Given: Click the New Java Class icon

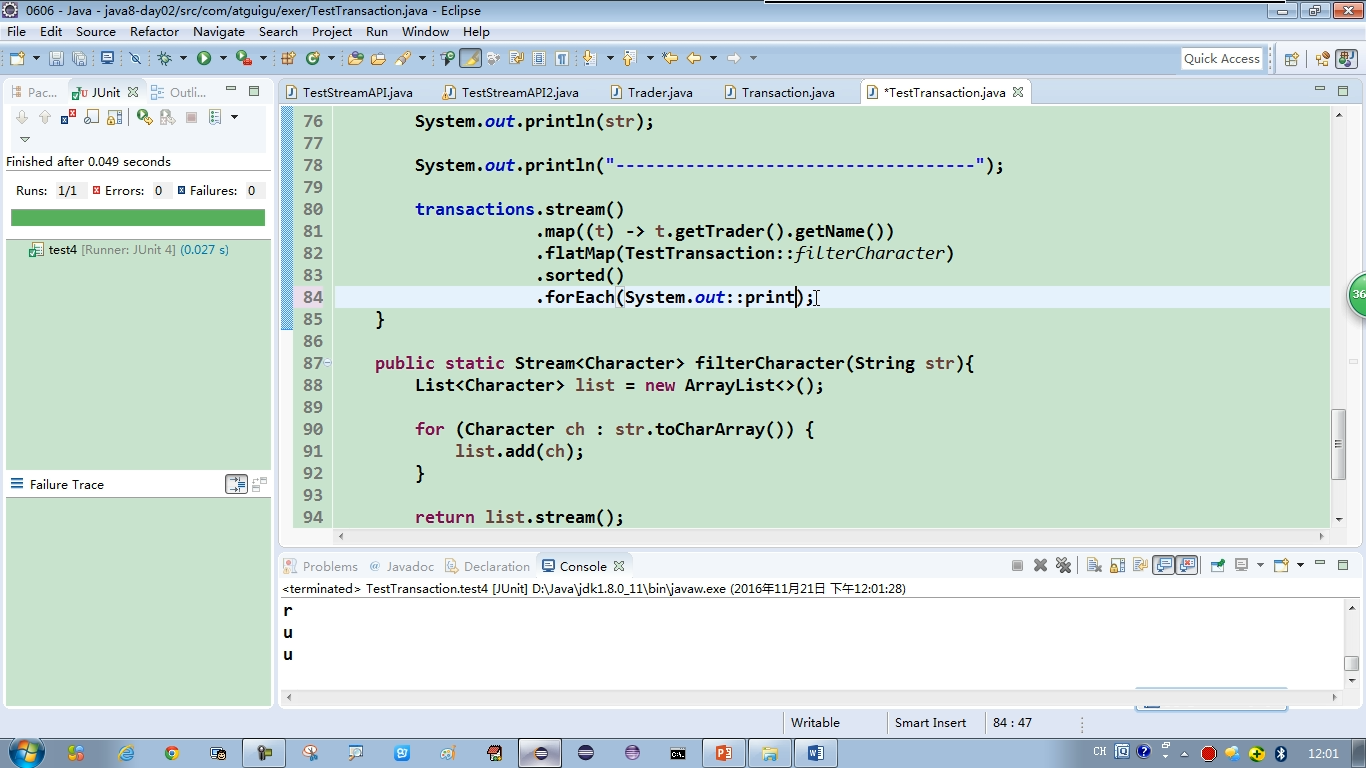Looking at the screenshot, I should point(312,58).
